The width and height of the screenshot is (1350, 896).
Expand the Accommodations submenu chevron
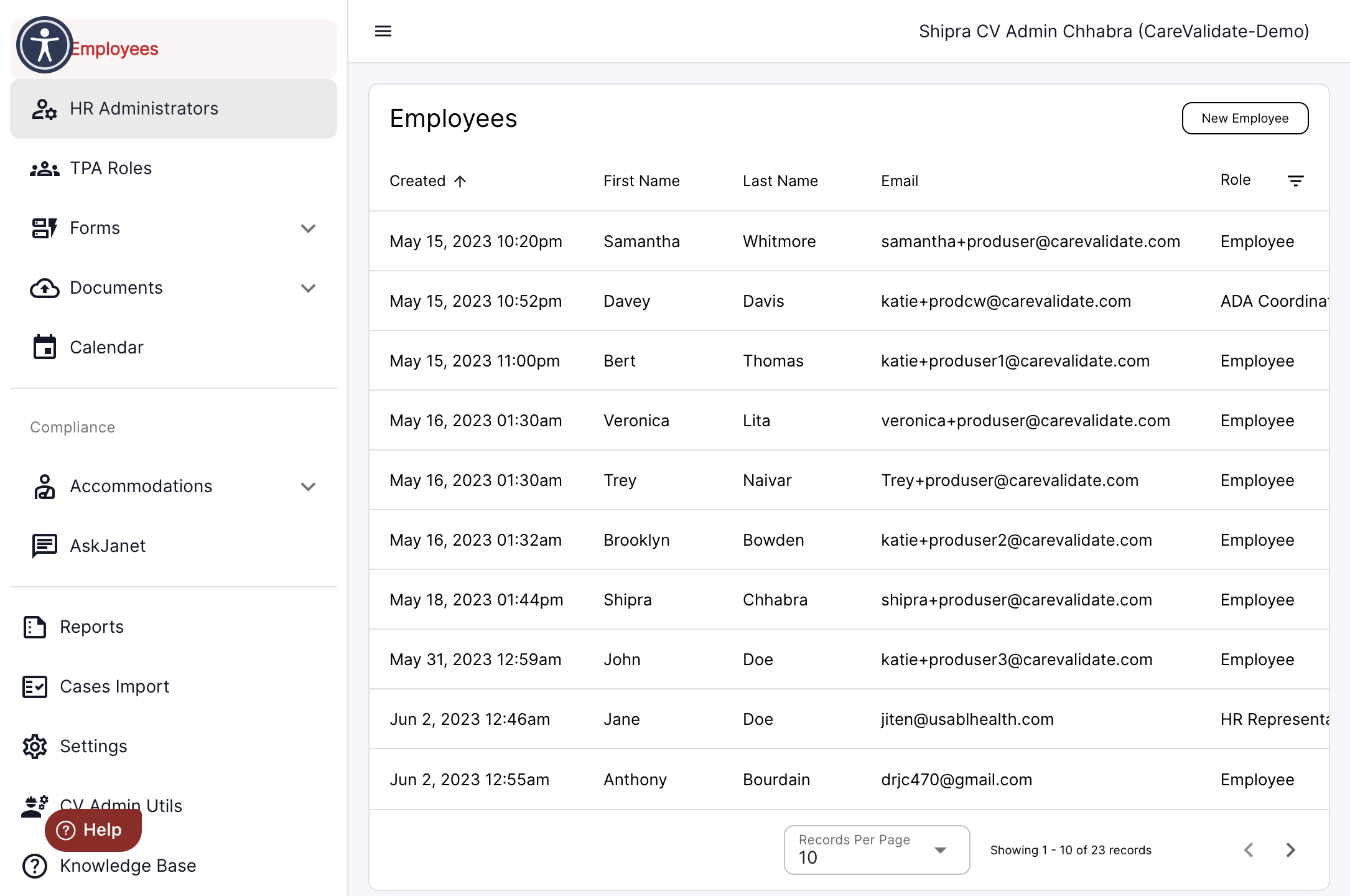tap(309, 487)
